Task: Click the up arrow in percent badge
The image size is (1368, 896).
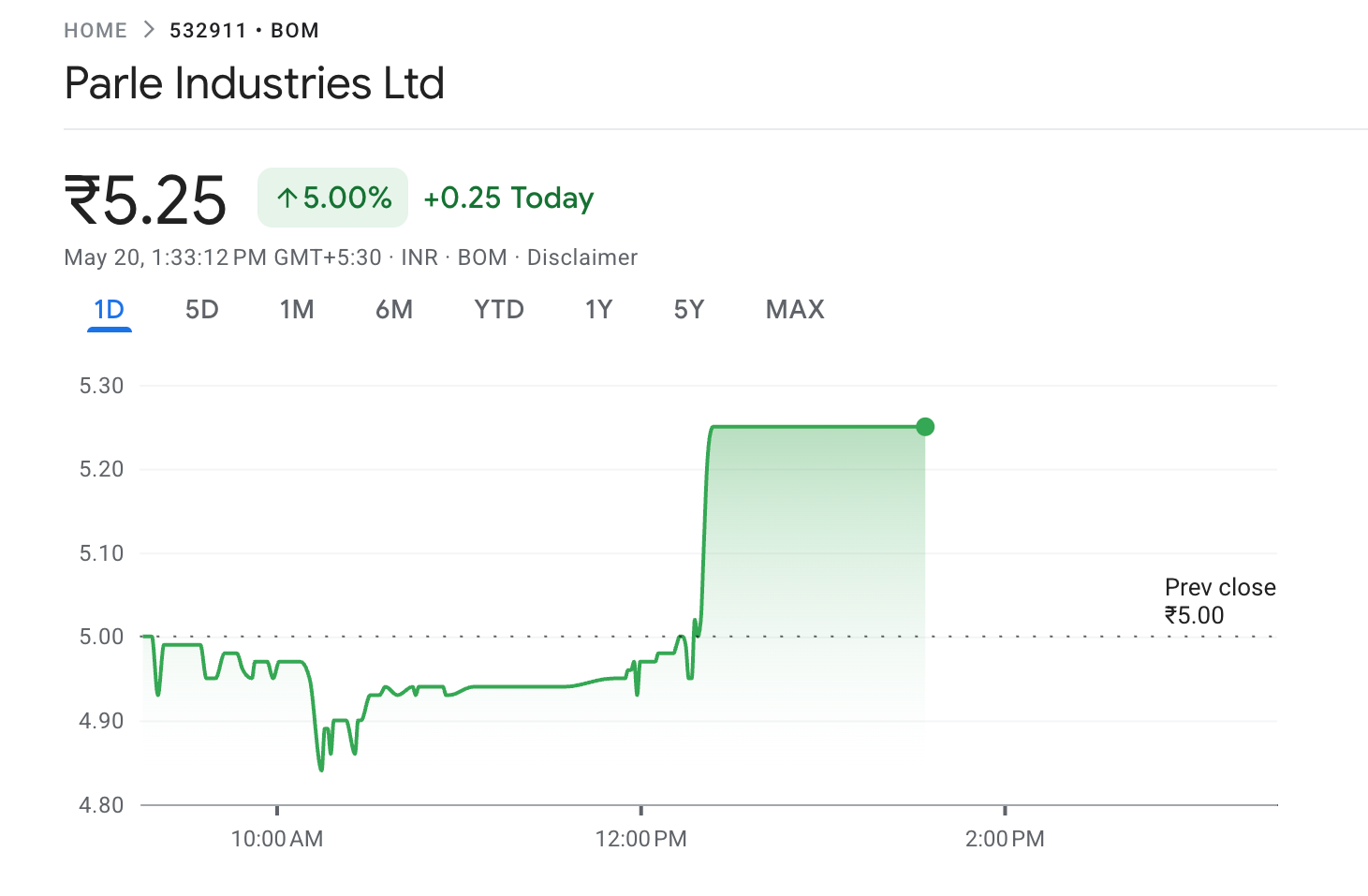Action: point(287,198)
